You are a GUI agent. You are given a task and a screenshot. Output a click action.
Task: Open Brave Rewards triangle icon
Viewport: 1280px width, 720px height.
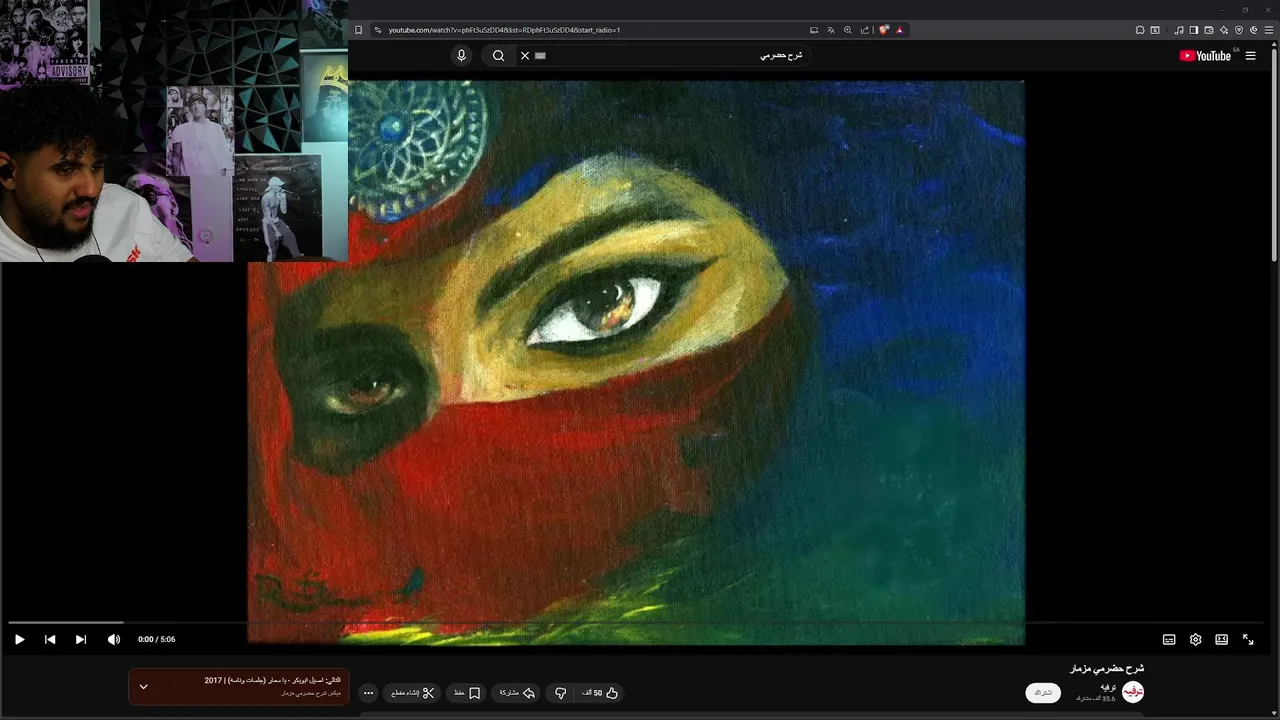tap(899, 30)
